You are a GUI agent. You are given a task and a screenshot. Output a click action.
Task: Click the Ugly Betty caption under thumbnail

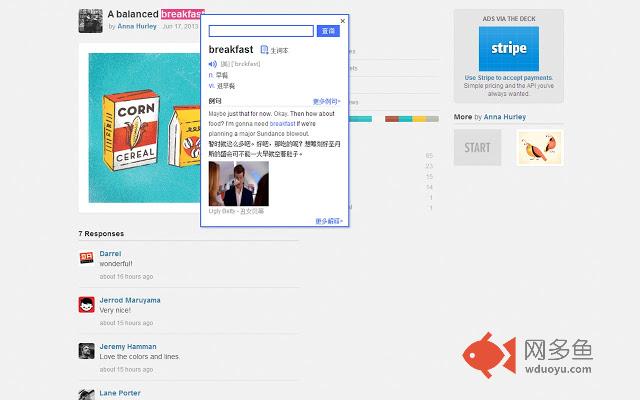pyautogui.click(x=236, y=211)
